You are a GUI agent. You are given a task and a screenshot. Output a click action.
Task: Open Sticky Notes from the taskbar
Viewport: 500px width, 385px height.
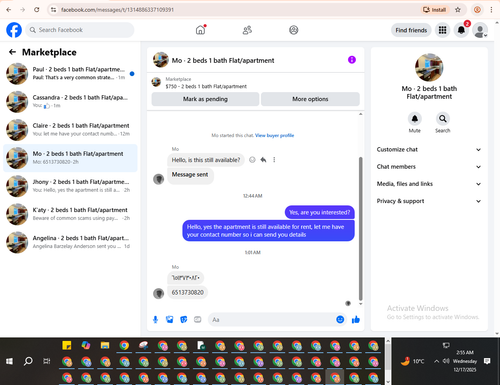(x=67, y=346)
